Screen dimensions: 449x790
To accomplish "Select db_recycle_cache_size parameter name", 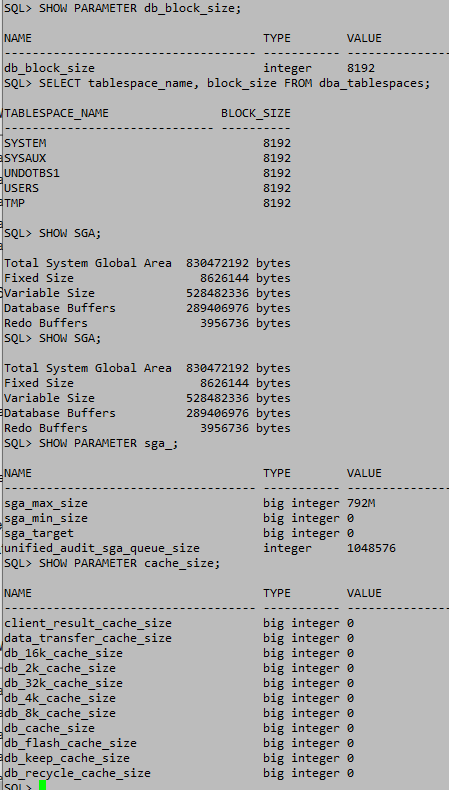I will tap(77, 773).
